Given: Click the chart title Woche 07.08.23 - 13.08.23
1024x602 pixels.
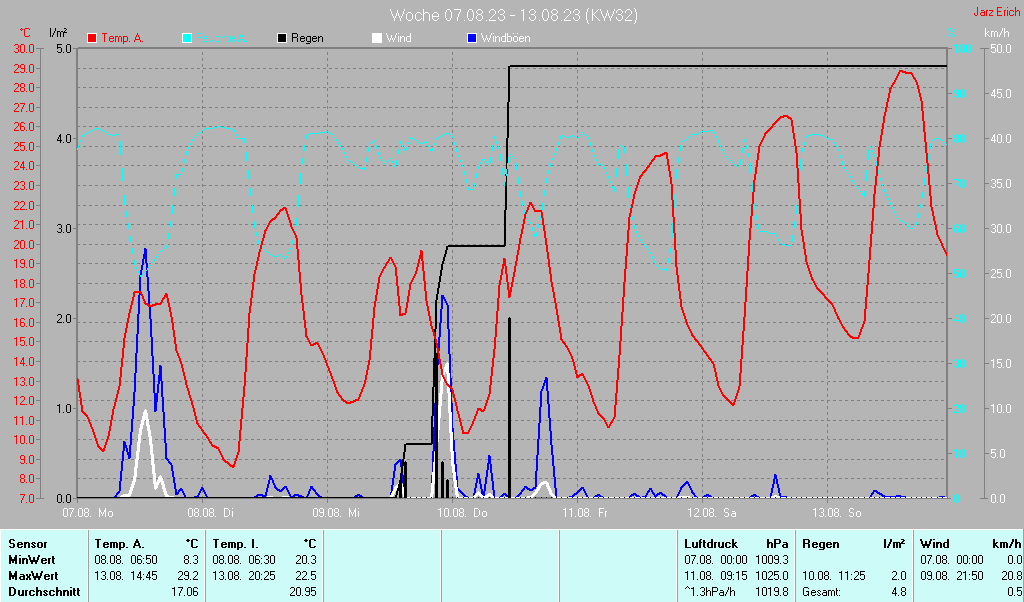Looking at the screenshot, I should pyautogui.click(x=513, y=15).
